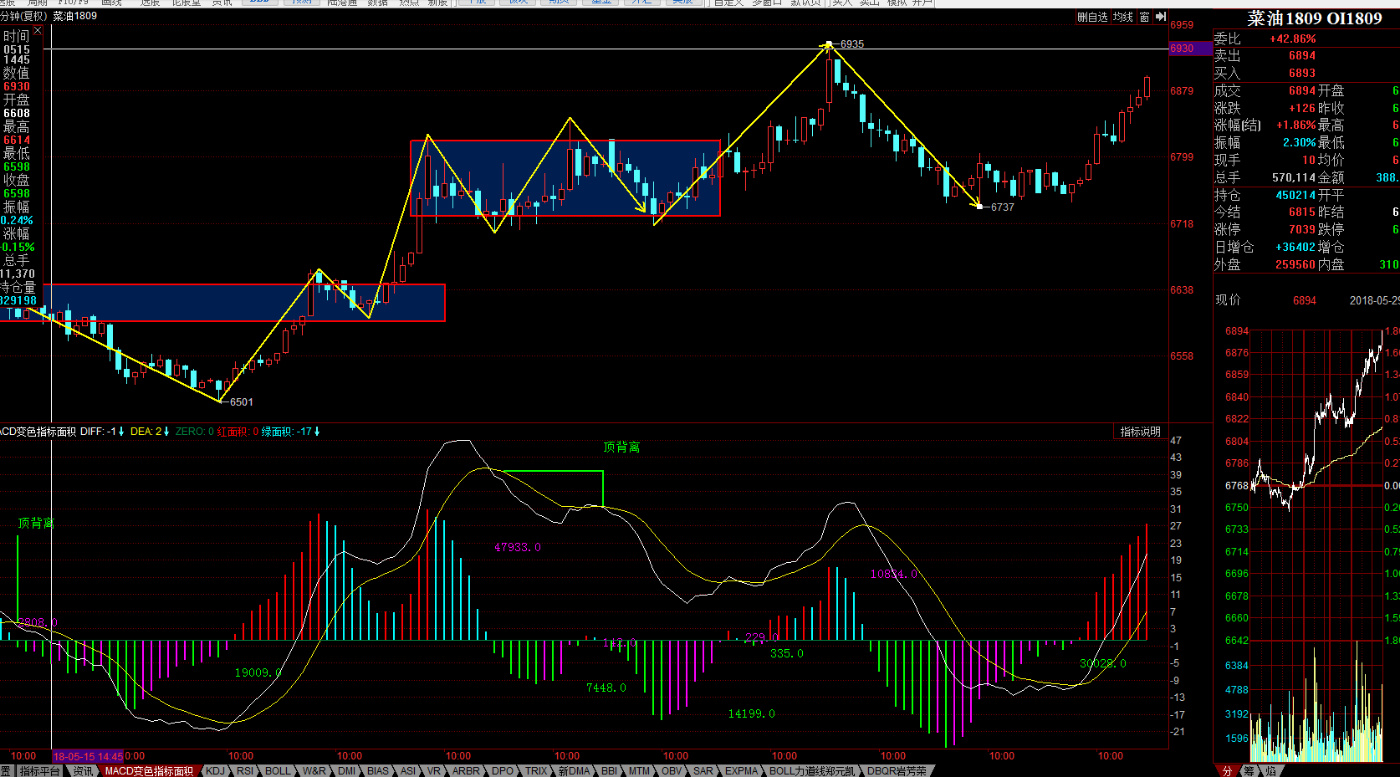Show the DPO indicator
This screenshot has width=1400, height=777.
[502, 771]
